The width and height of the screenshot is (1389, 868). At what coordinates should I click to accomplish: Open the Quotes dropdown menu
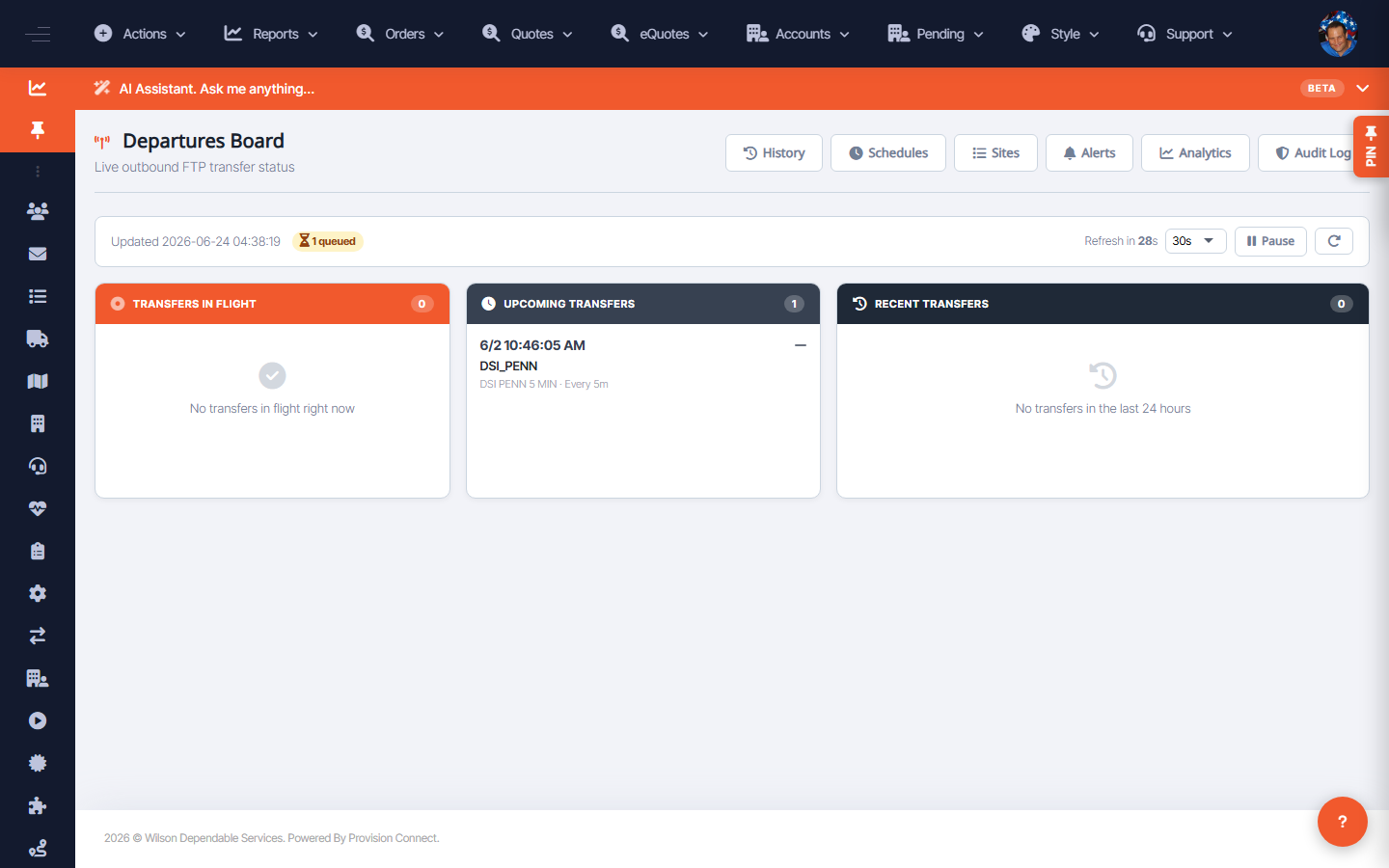click(x=528, y=34)
